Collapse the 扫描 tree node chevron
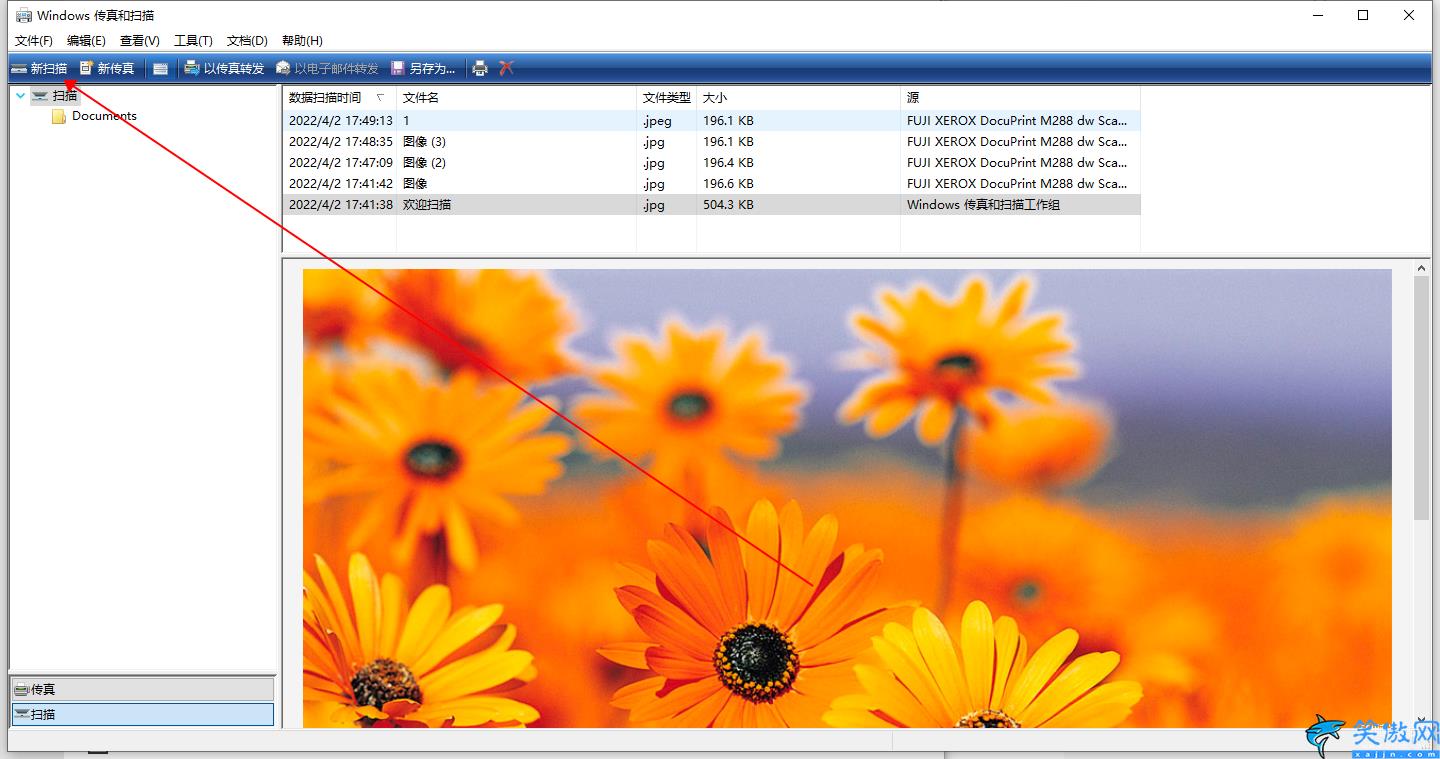1440x759 pixels. (x=21, y=96)
